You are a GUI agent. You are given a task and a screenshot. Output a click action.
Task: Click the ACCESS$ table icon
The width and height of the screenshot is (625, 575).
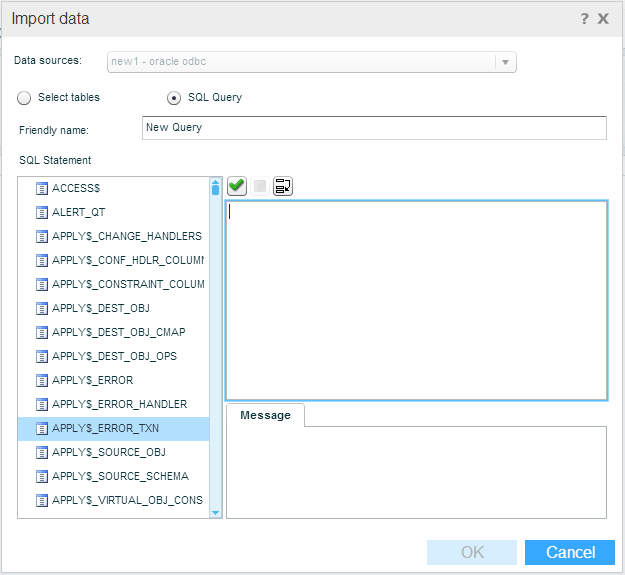click(x=42, y=188)
